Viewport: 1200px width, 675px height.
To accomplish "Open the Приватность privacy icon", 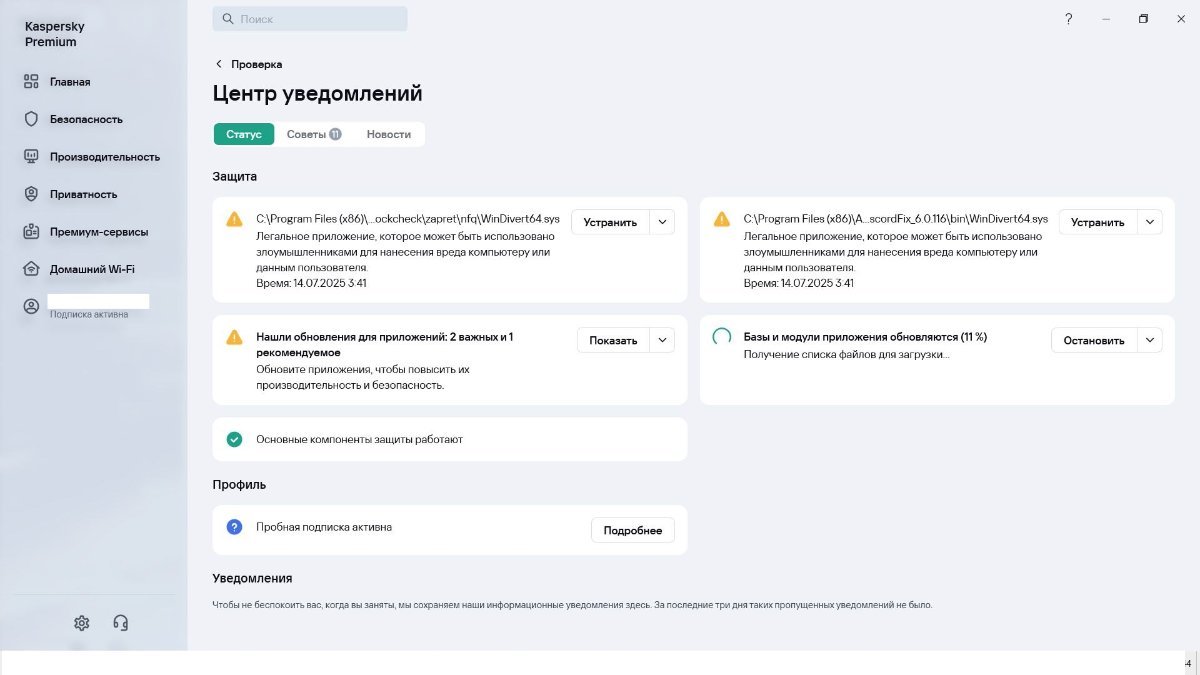I will [x=31, y=194].
